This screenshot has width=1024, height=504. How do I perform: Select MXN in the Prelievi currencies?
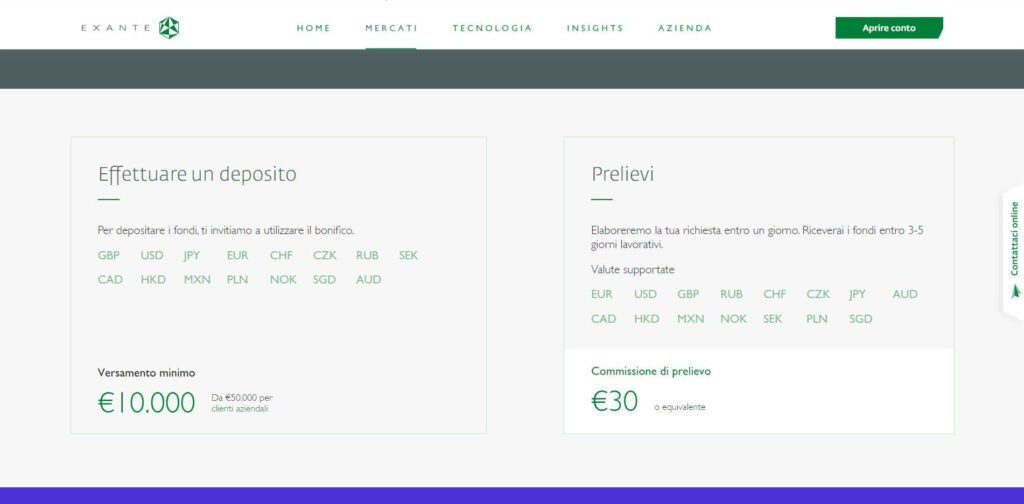[690, 319]
